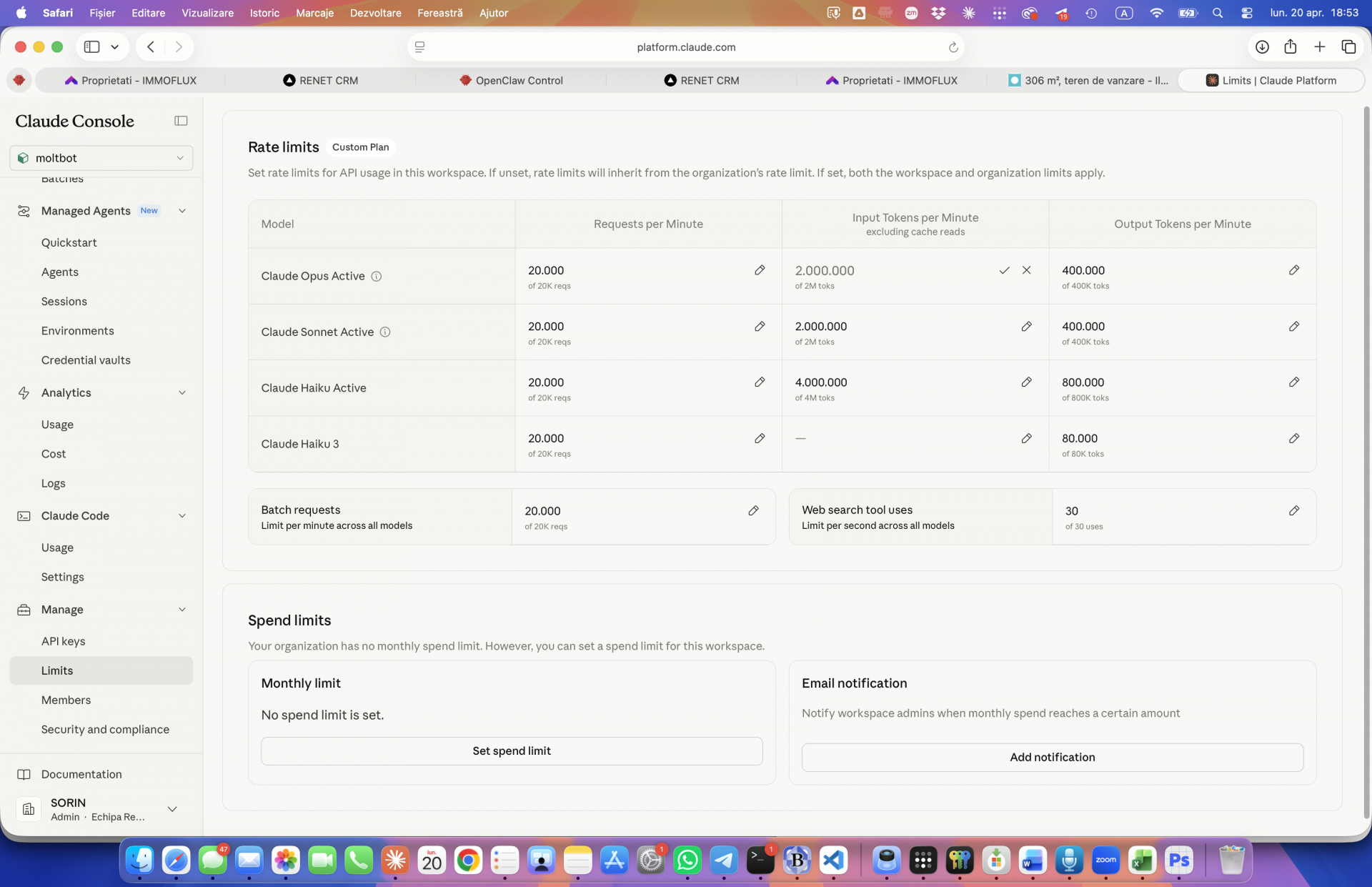
Task: Switch to the OpenClaw Control tab
Action: (511, 80)
